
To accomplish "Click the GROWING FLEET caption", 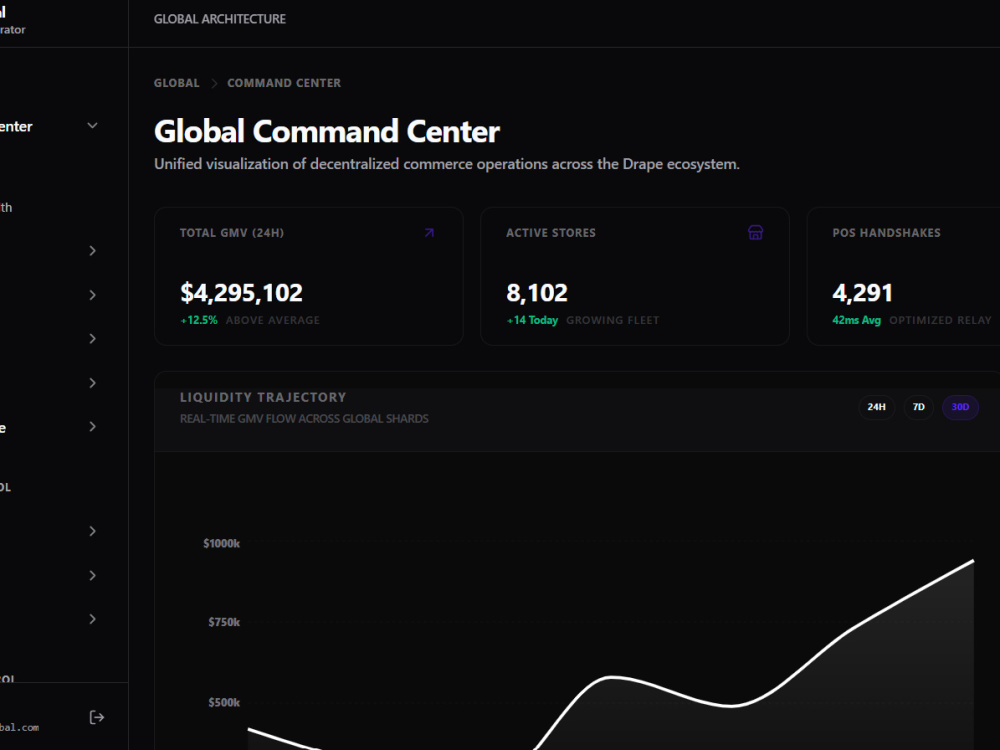I will (613, 320).
